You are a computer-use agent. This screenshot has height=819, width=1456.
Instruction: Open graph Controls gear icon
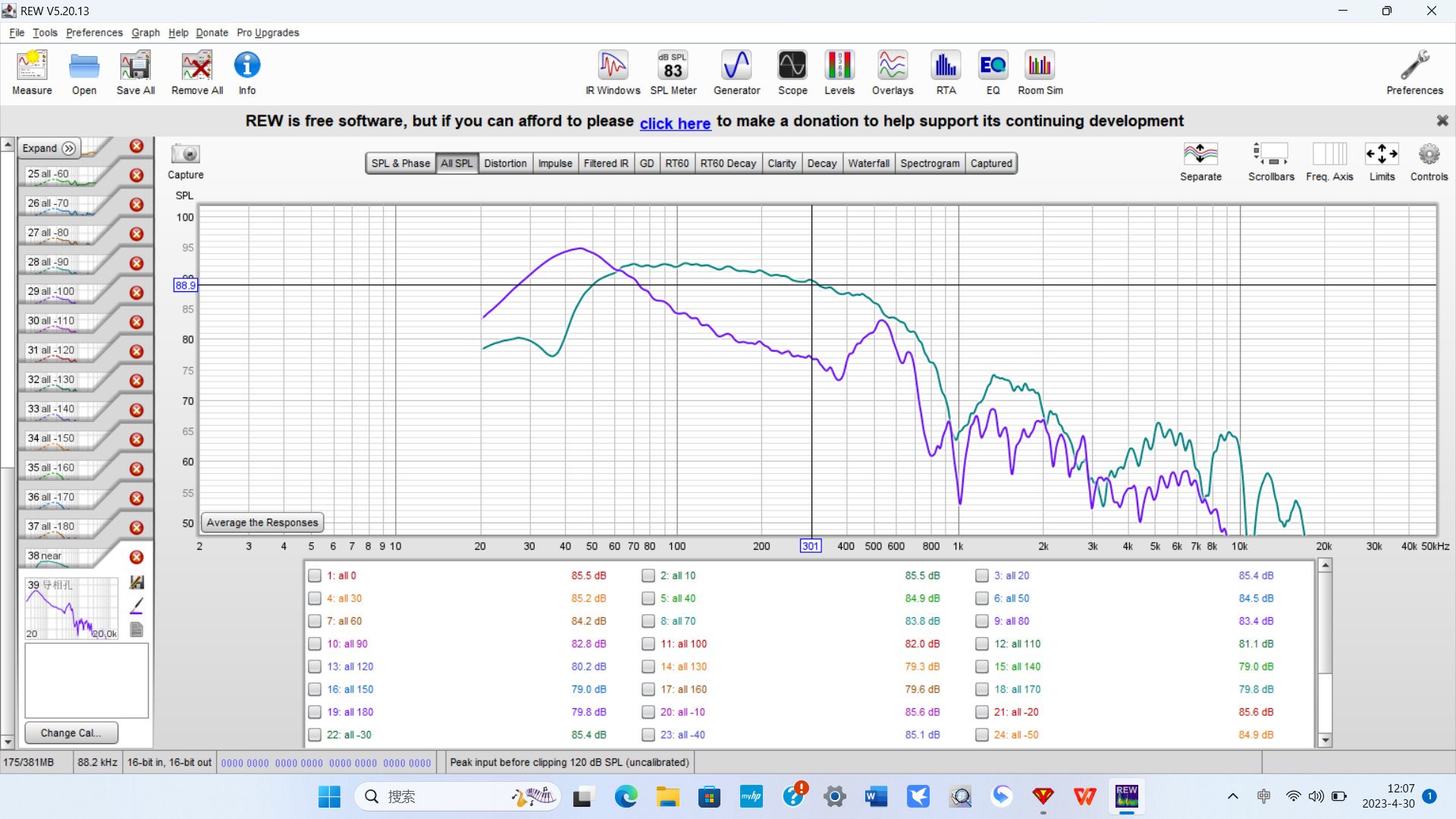pyautogui.click(x=1429, y=162)
